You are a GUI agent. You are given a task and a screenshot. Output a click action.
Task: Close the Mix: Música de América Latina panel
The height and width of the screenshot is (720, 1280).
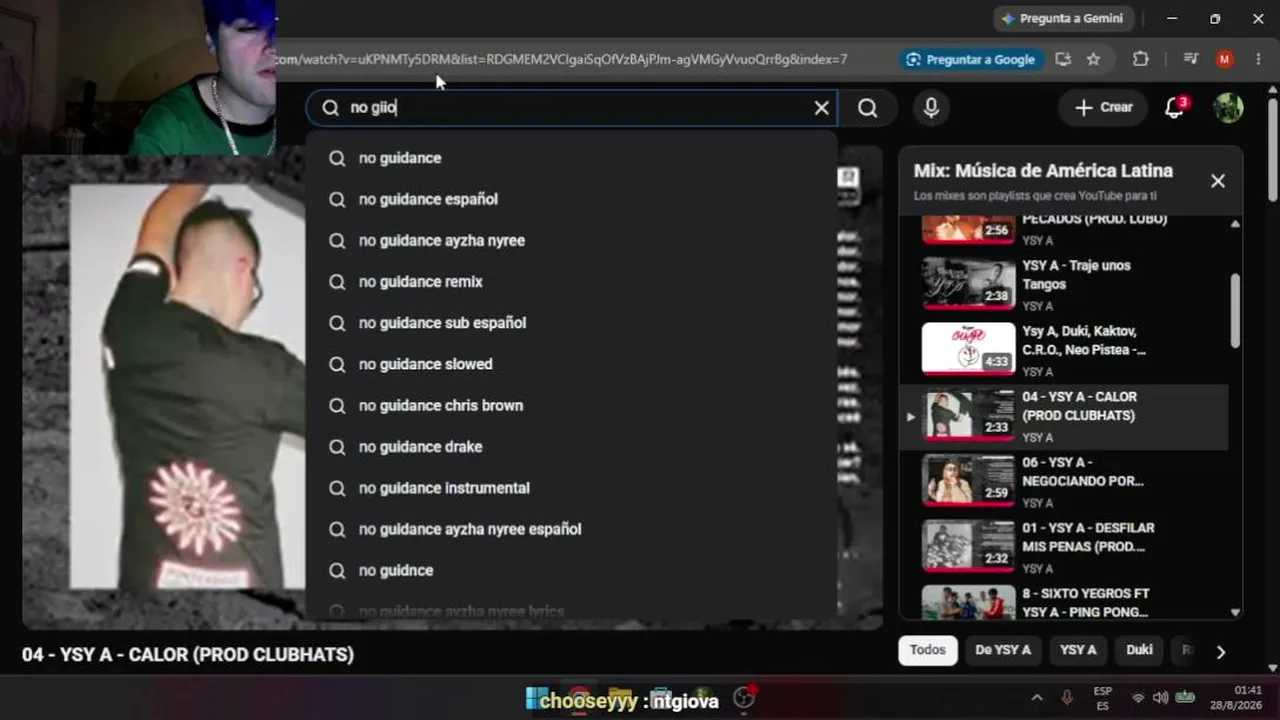click(x=1217, y=181)
